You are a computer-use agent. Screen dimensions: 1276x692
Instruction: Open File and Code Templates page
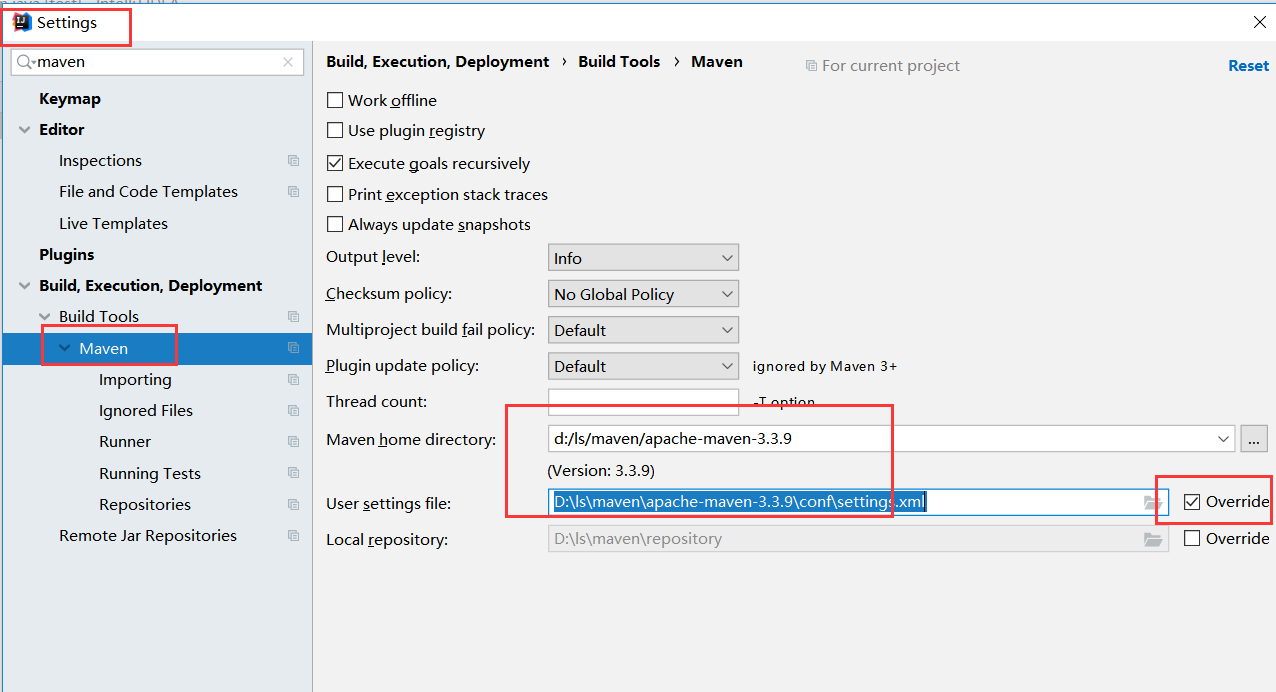148,192
